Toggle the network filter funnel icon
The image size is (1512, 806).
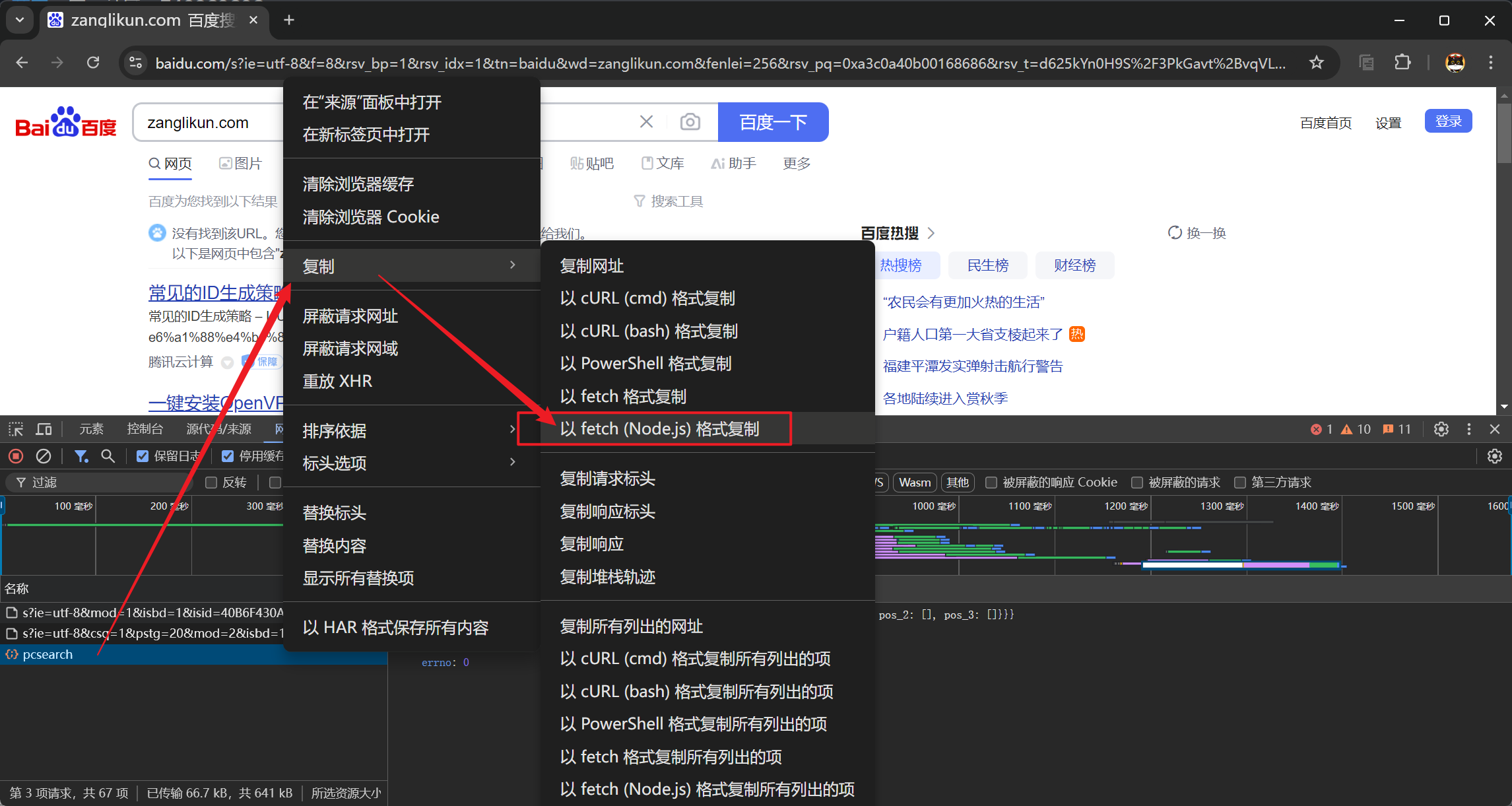click(81, 456)
